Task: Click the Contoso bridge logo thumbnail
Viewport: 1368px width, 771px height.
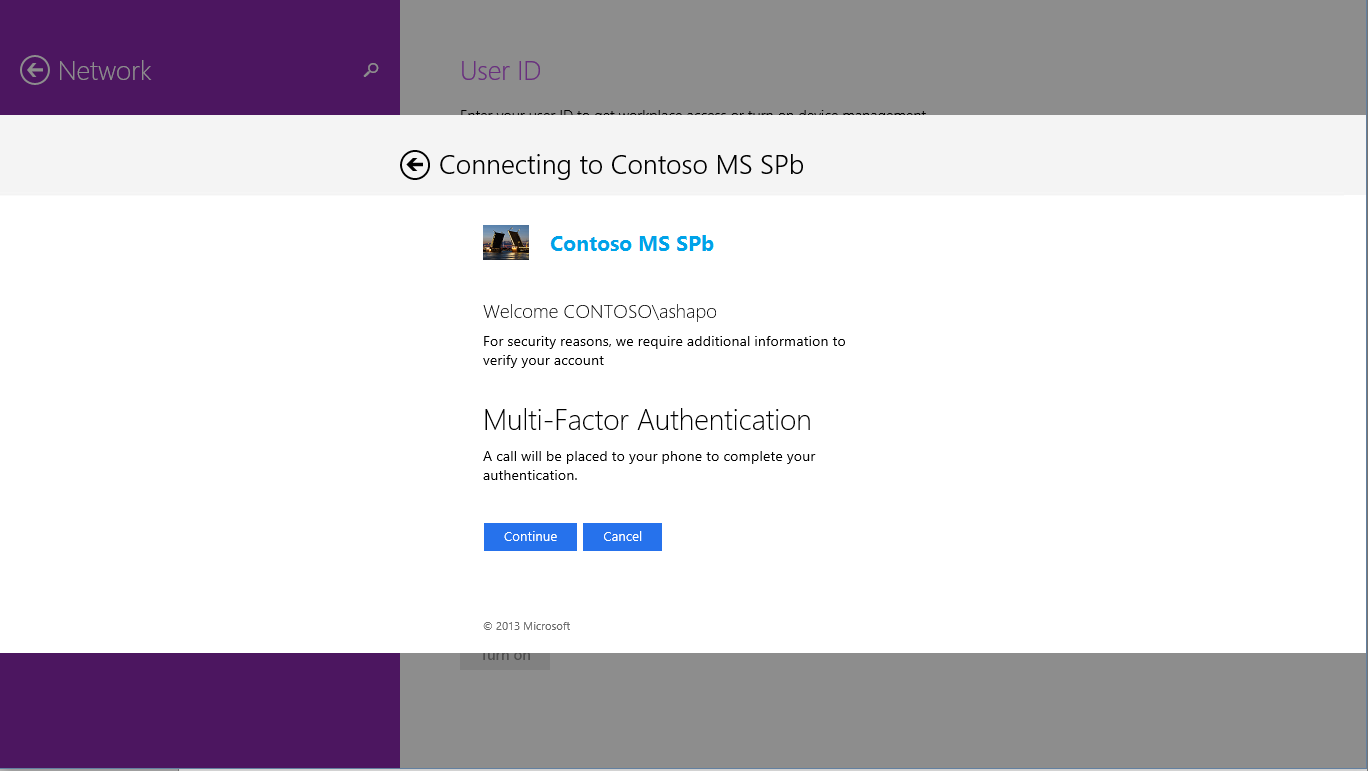Action: [x=506, y=243]
